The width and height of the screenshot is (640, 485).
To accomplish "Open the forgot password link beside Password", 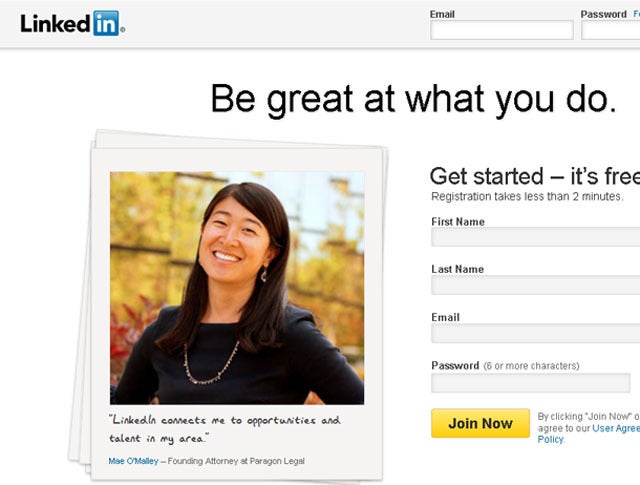I will tap(637, 14).
